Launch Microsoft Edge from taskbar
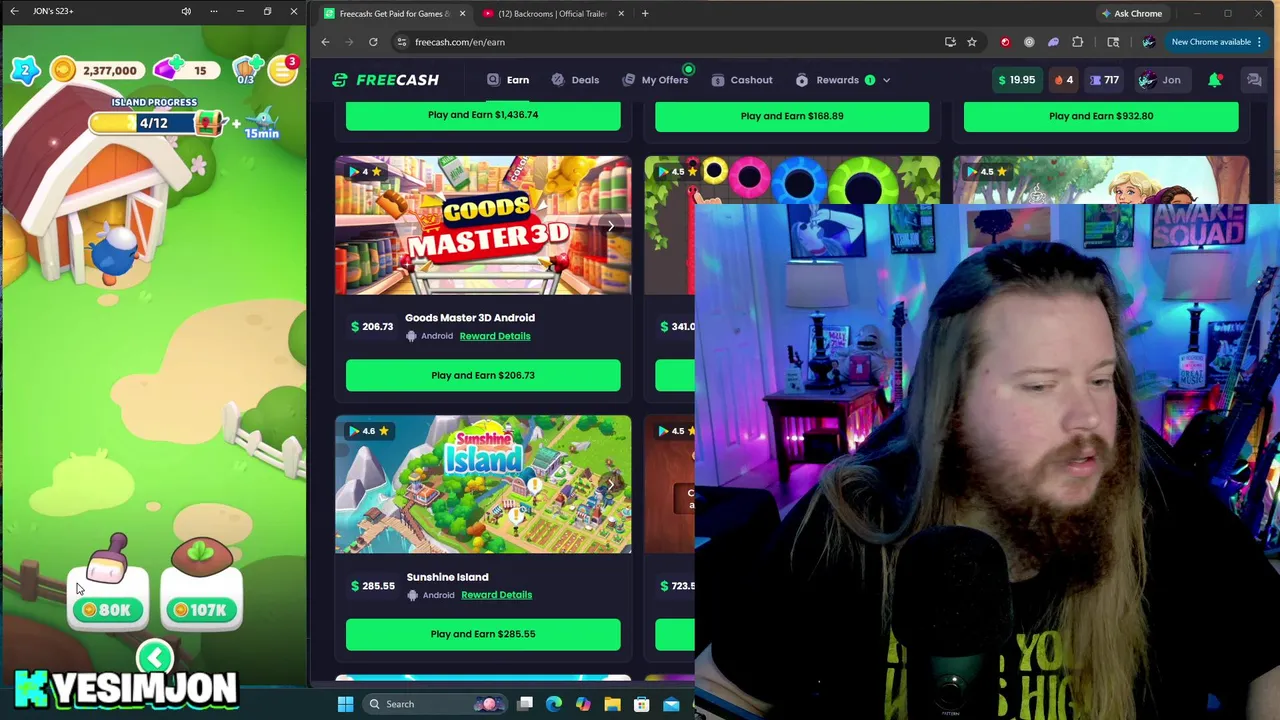1280x720 pixels. (x=554, y=704)
